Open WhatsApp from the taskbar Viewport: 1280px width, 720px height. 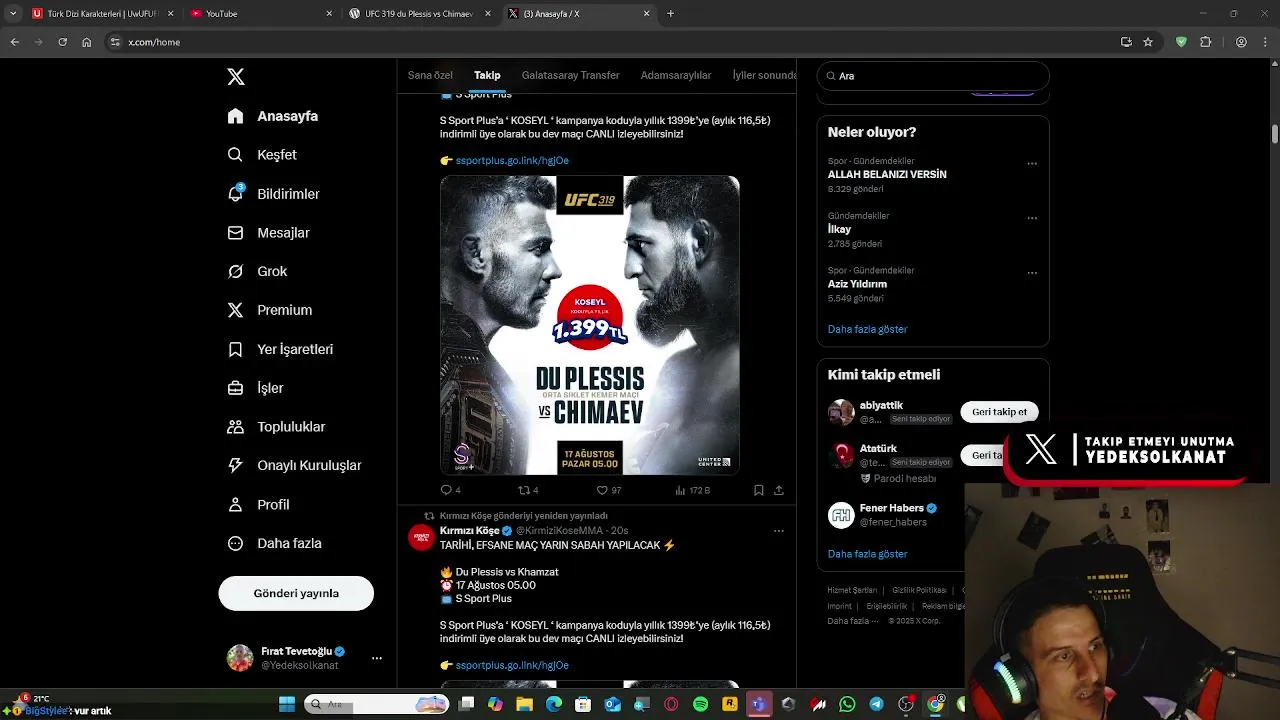[x=847, y=705]
